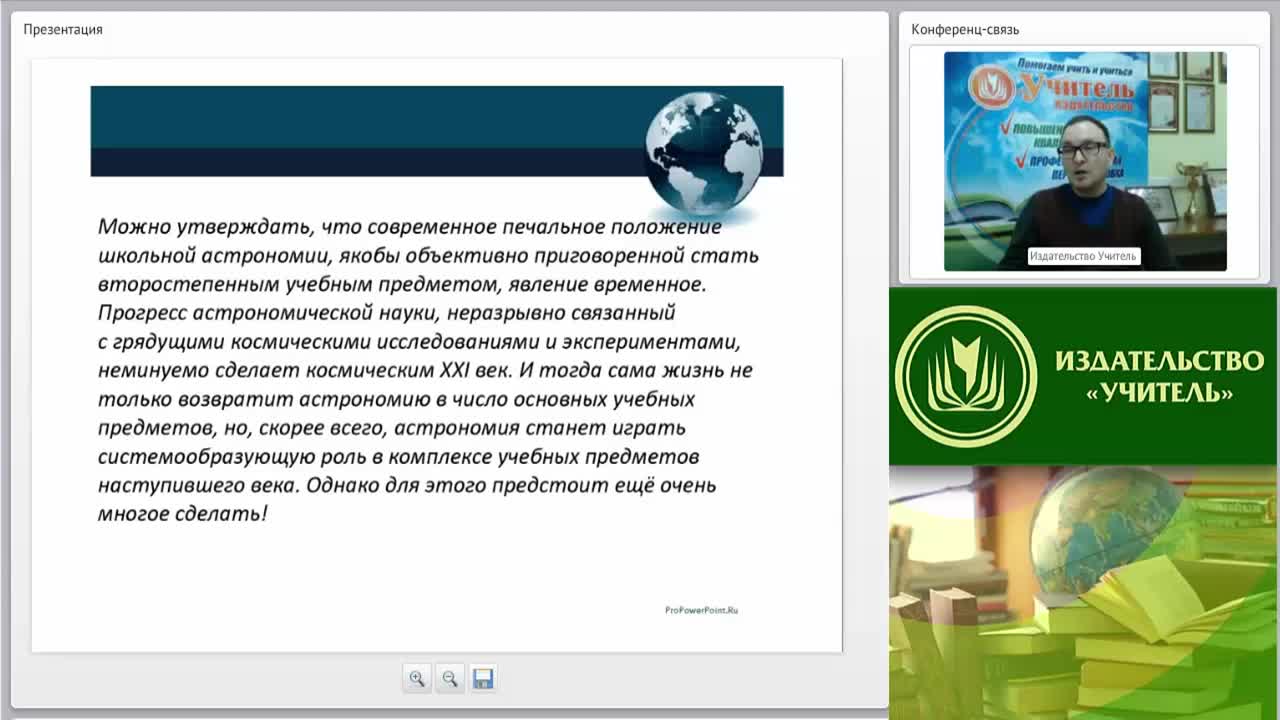This screenshot has height=720, width=1280.
Task: Save the presentation with floppy disk icon
Action: [483, 679]
